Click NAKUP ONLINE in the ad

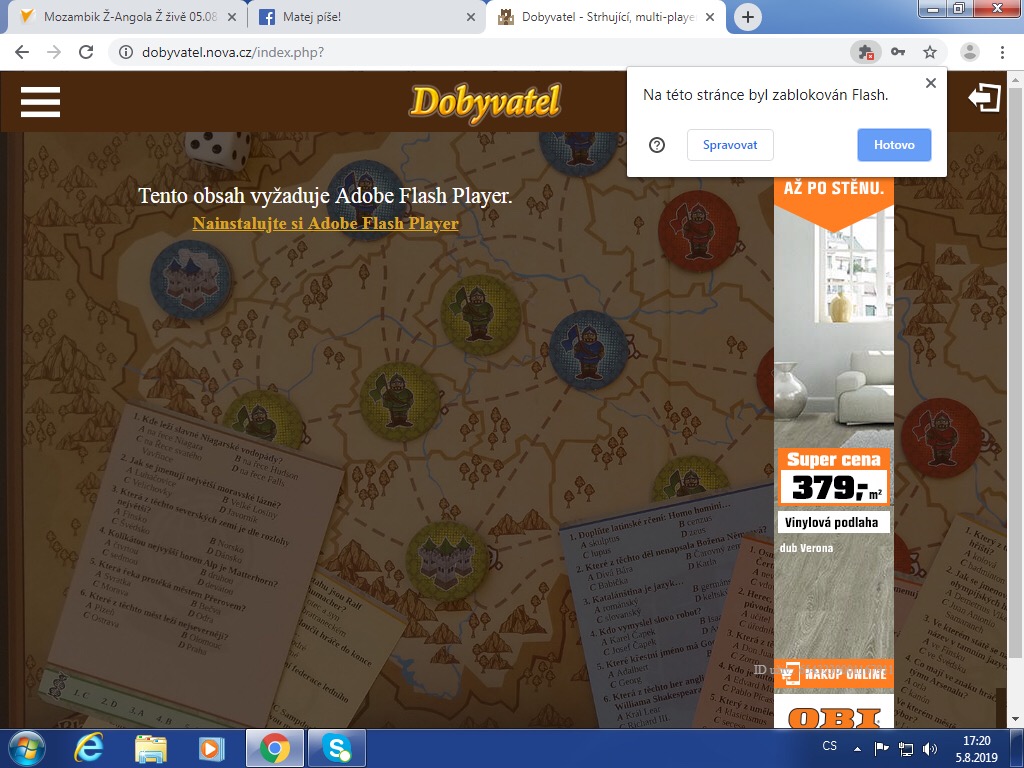(834, 673)
